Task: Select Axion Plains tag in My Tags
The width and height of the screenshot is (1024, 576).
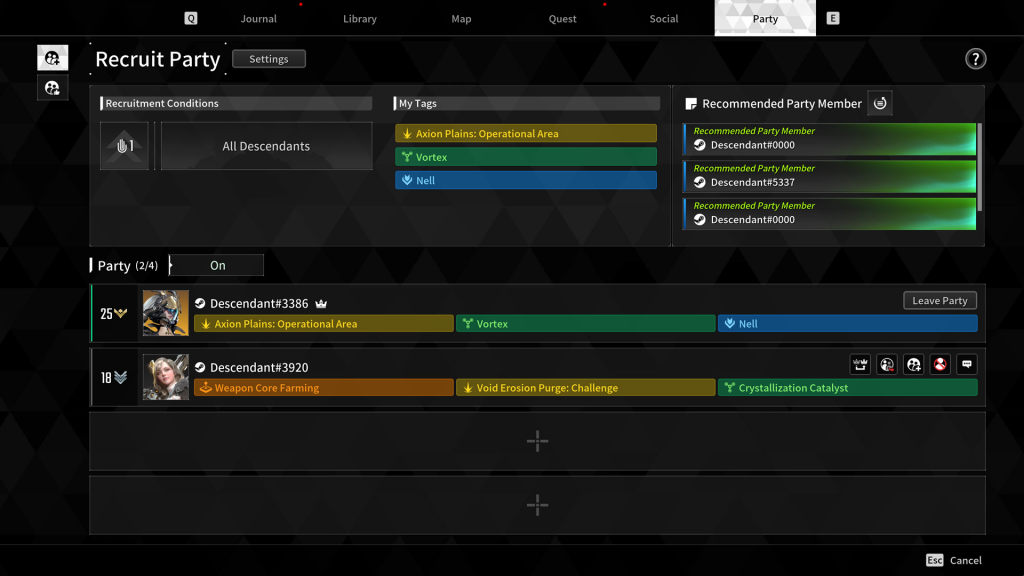Action: point(526,133)
